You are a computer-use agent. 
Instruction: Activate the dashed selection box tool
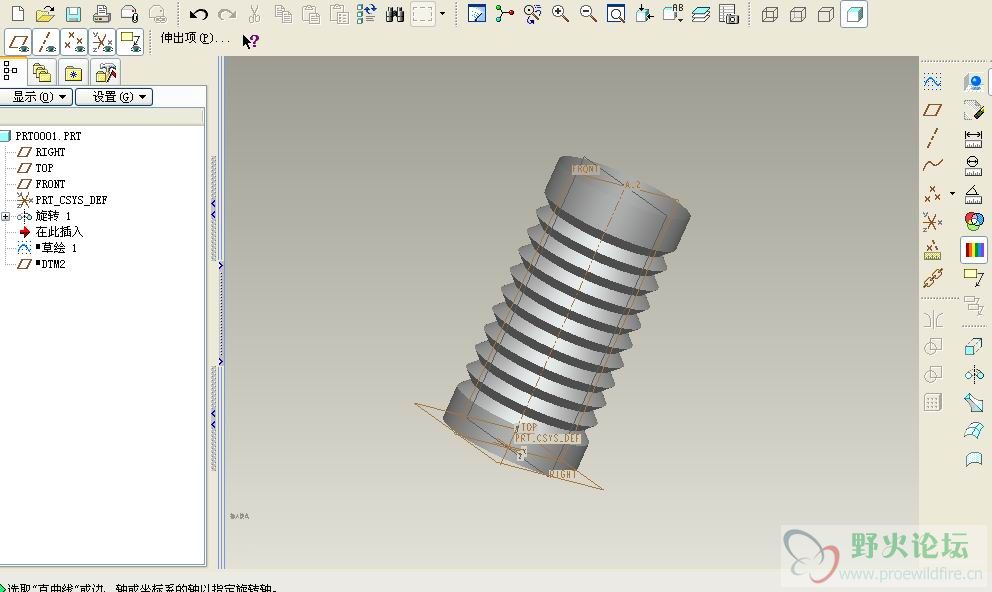[x=423, y=14]
